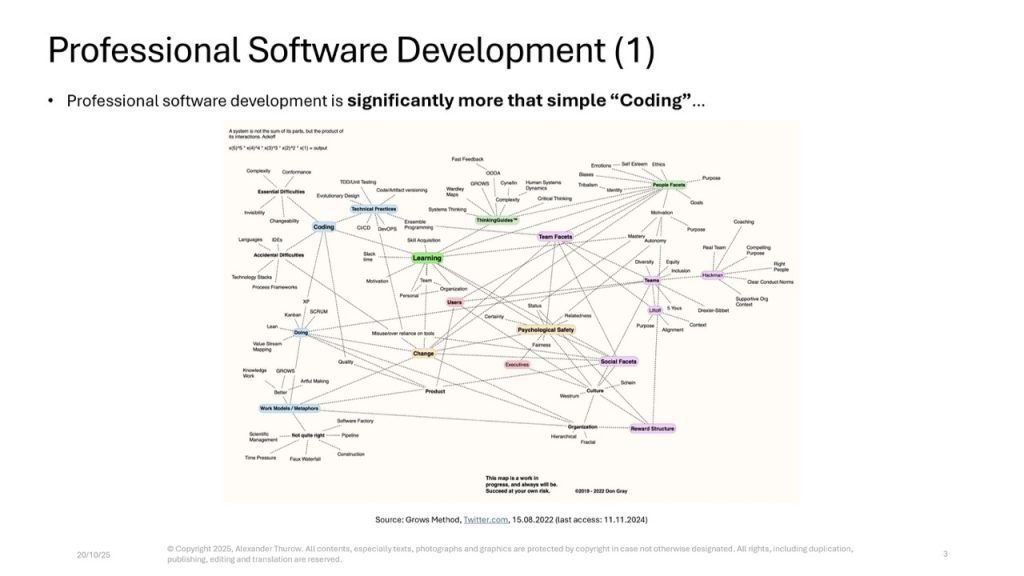Click the green 'Learning' node in the map
The width and height of the screenshot is (1024, 576).
427,258
